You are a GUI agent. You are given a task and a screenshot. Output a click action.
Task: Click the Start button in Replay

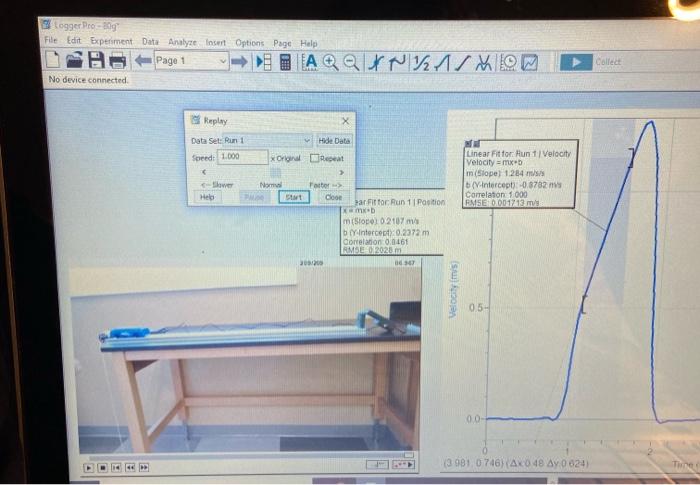[x=294, y=197]
